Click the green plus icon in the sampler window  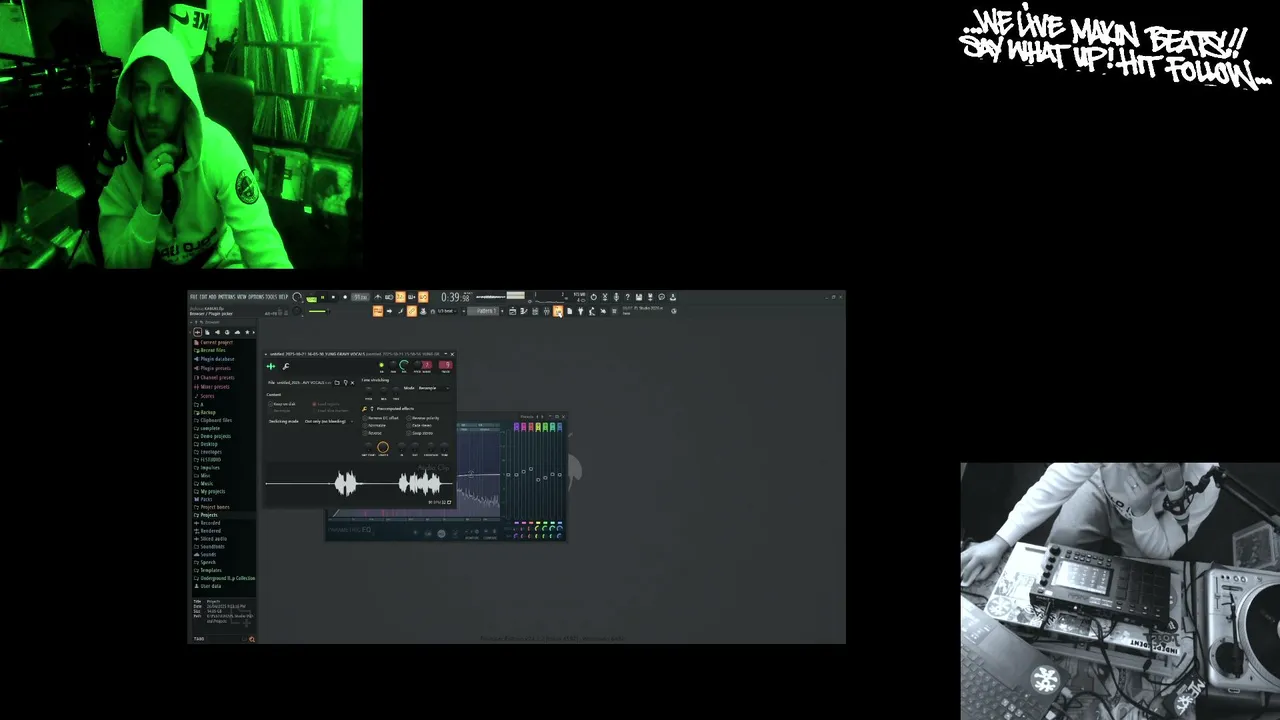270,367
